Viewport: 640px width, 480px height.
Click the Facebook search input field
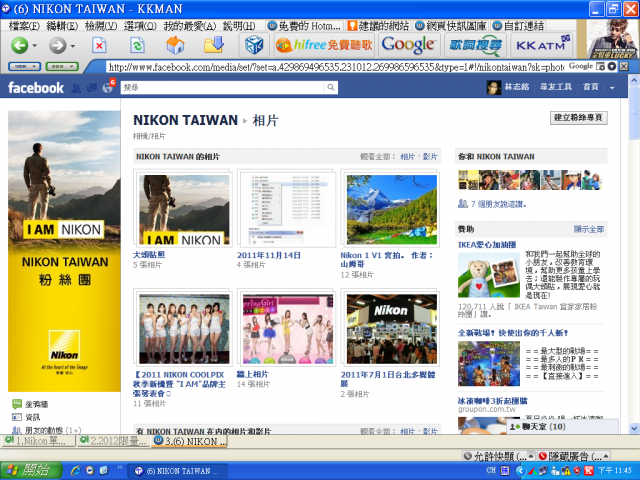[x=223, y=87]
